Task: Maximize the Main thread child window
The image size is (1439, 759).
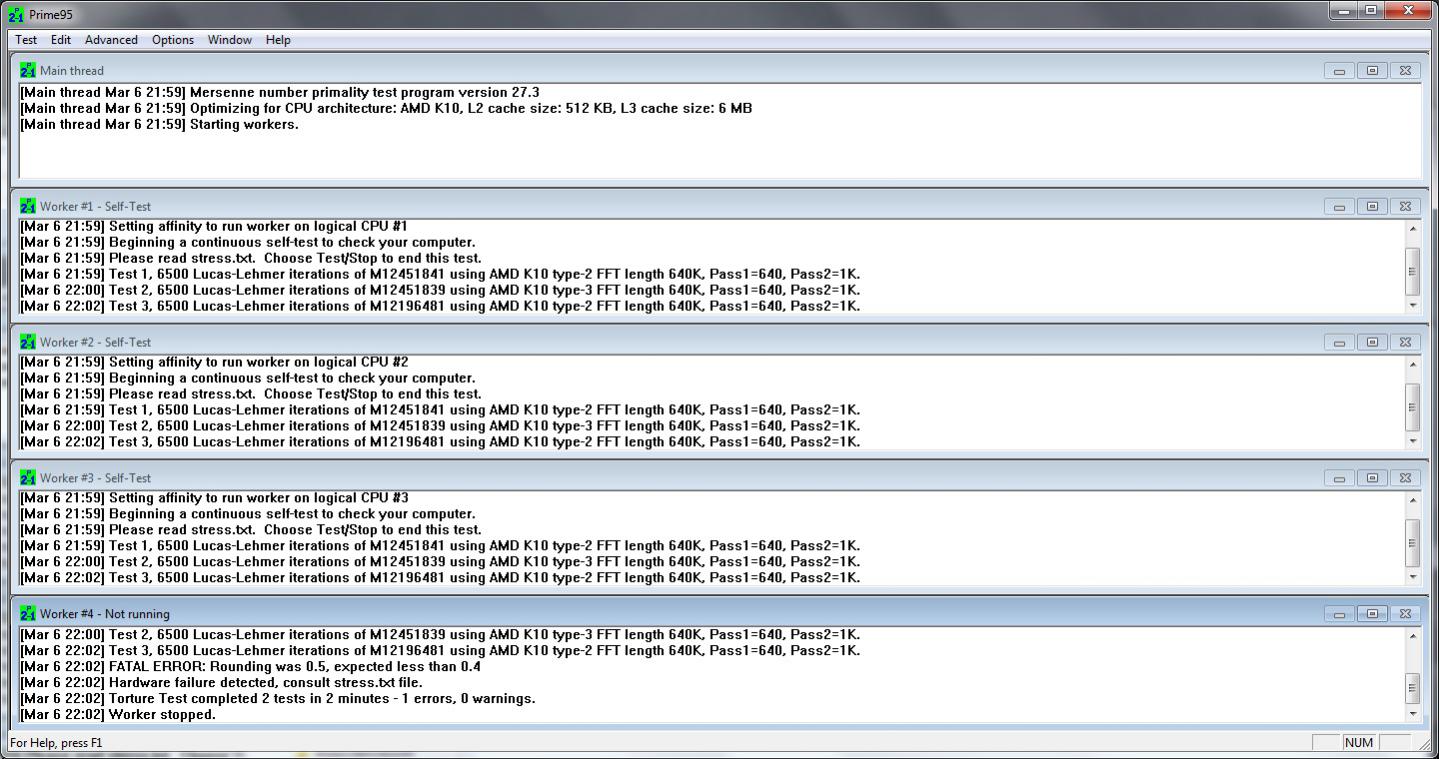Action: click(x=1372, y=71)
